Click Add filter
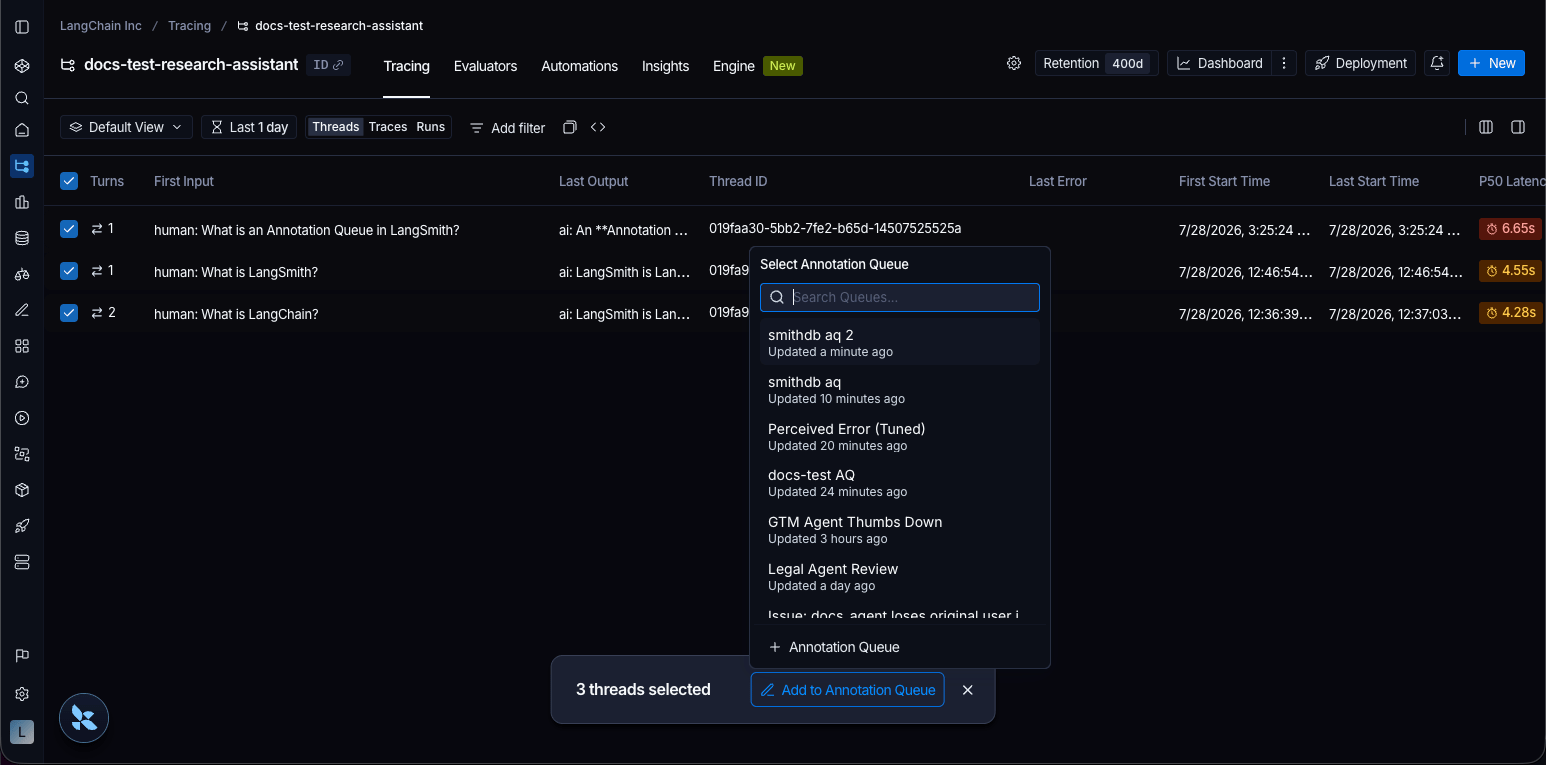 pyautogui.click(x=508, y=128)
